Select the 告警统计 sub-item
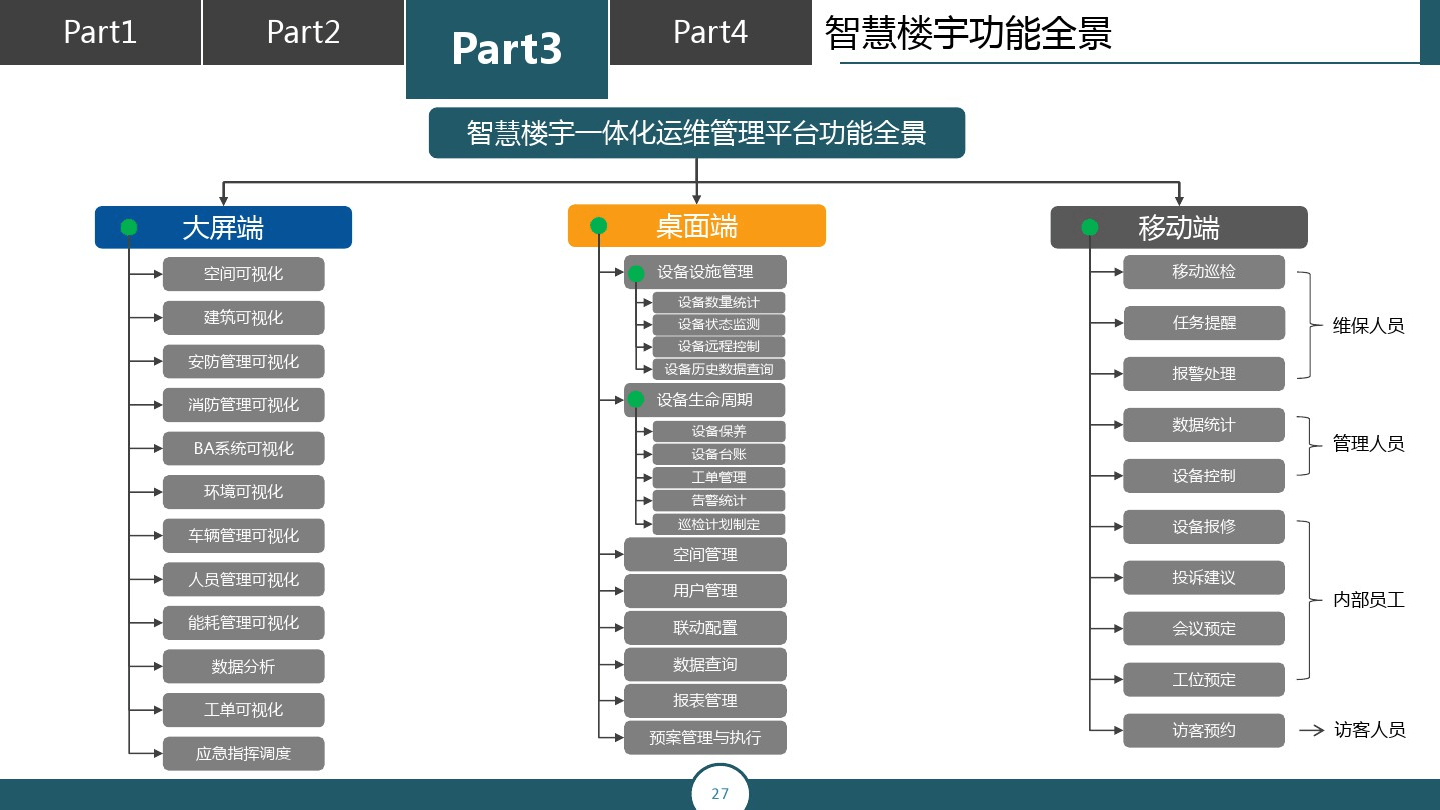 [719, 500]
